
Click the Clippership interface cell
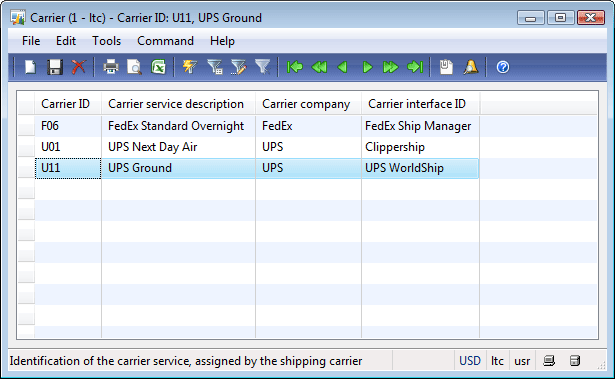(x=420, y=147)
